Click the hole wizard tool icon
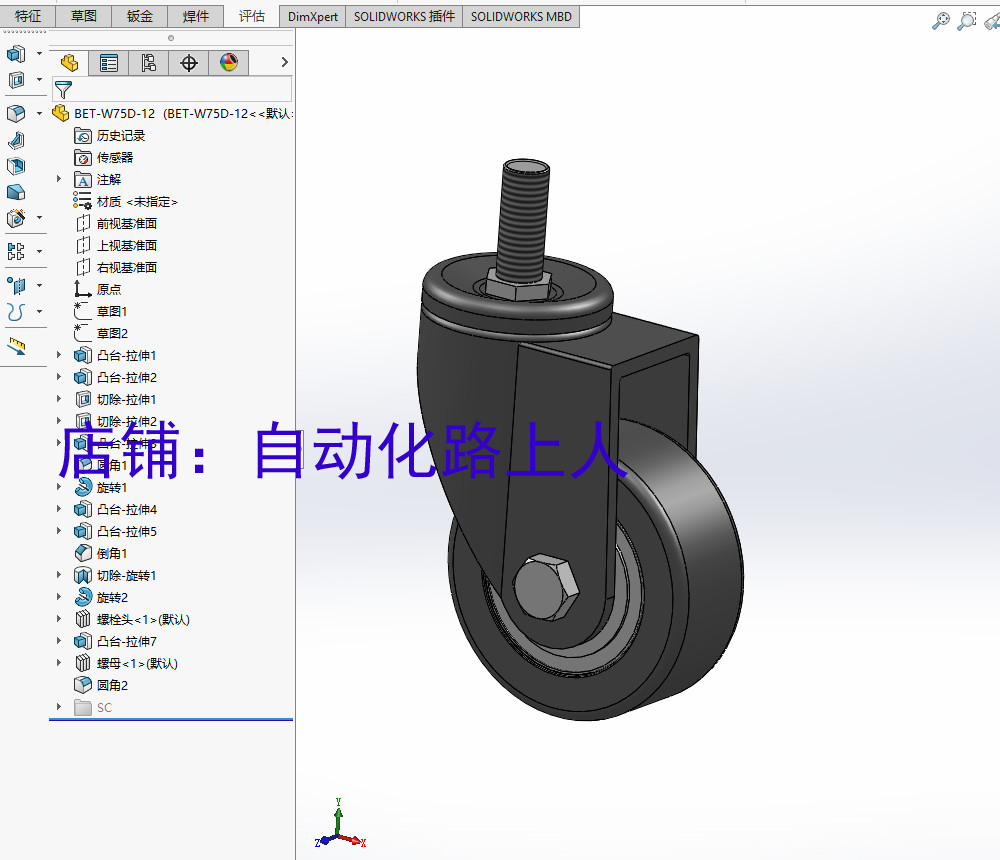 16,218
